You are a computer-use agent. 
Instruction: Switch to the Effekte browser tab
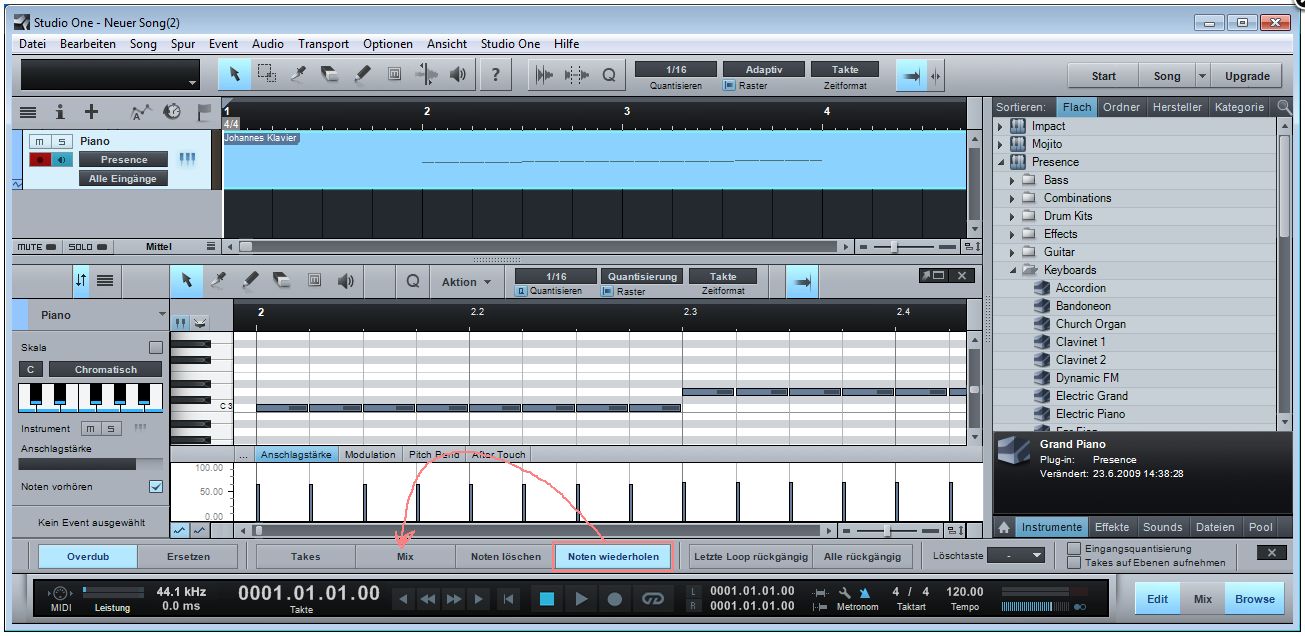point(1112,527)
